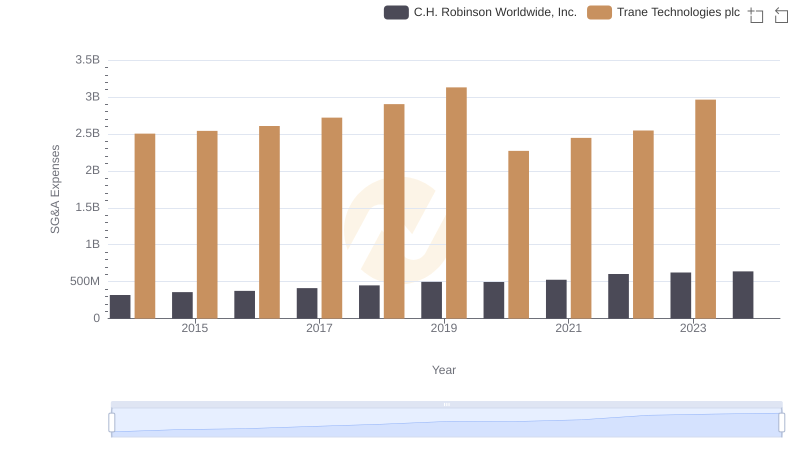Click the 2017 x-axis label
800x461 pixels.
pyautogui.click(x=319, y=328)
